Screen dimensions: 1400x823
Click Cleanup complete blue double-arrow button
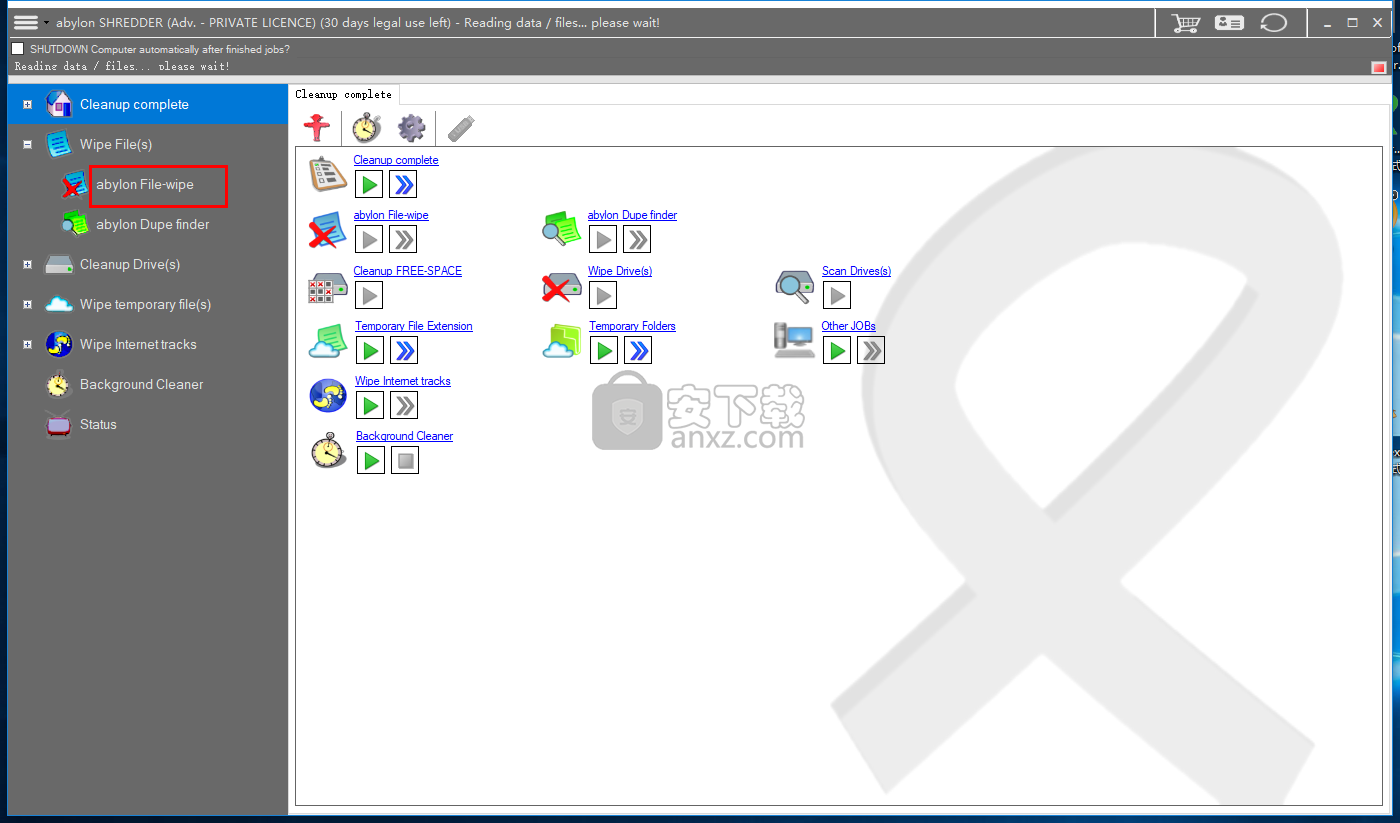(x=403, y=184)
